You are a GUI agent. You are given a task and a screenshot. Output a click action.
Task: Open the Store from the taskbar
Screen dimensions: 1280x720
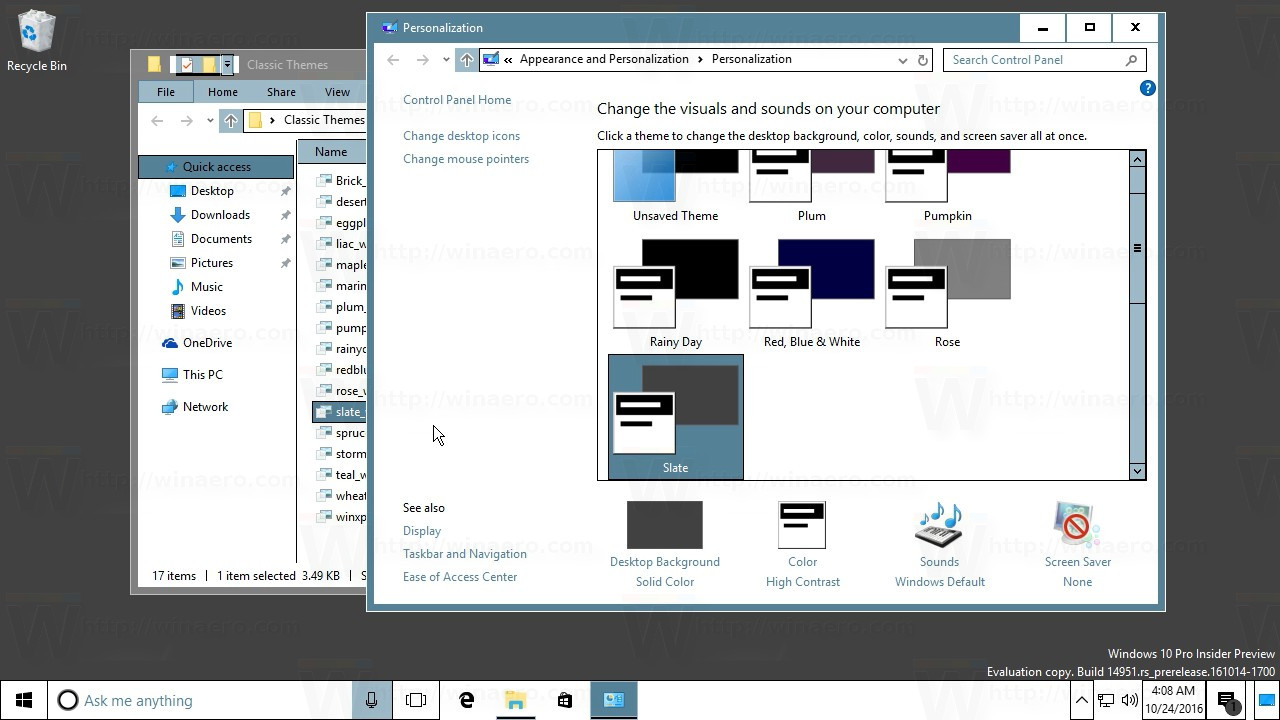[x=565, y=700]
